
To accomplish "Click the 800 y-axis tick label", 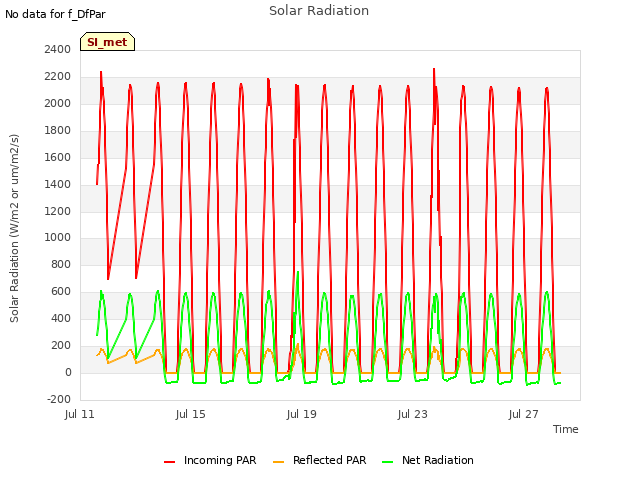I will click(x=61, y=264).
